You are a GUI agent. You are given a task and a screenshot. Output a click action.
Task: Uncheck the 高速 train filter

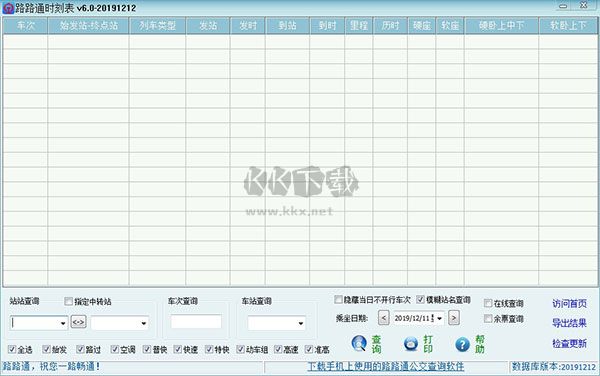278,349
